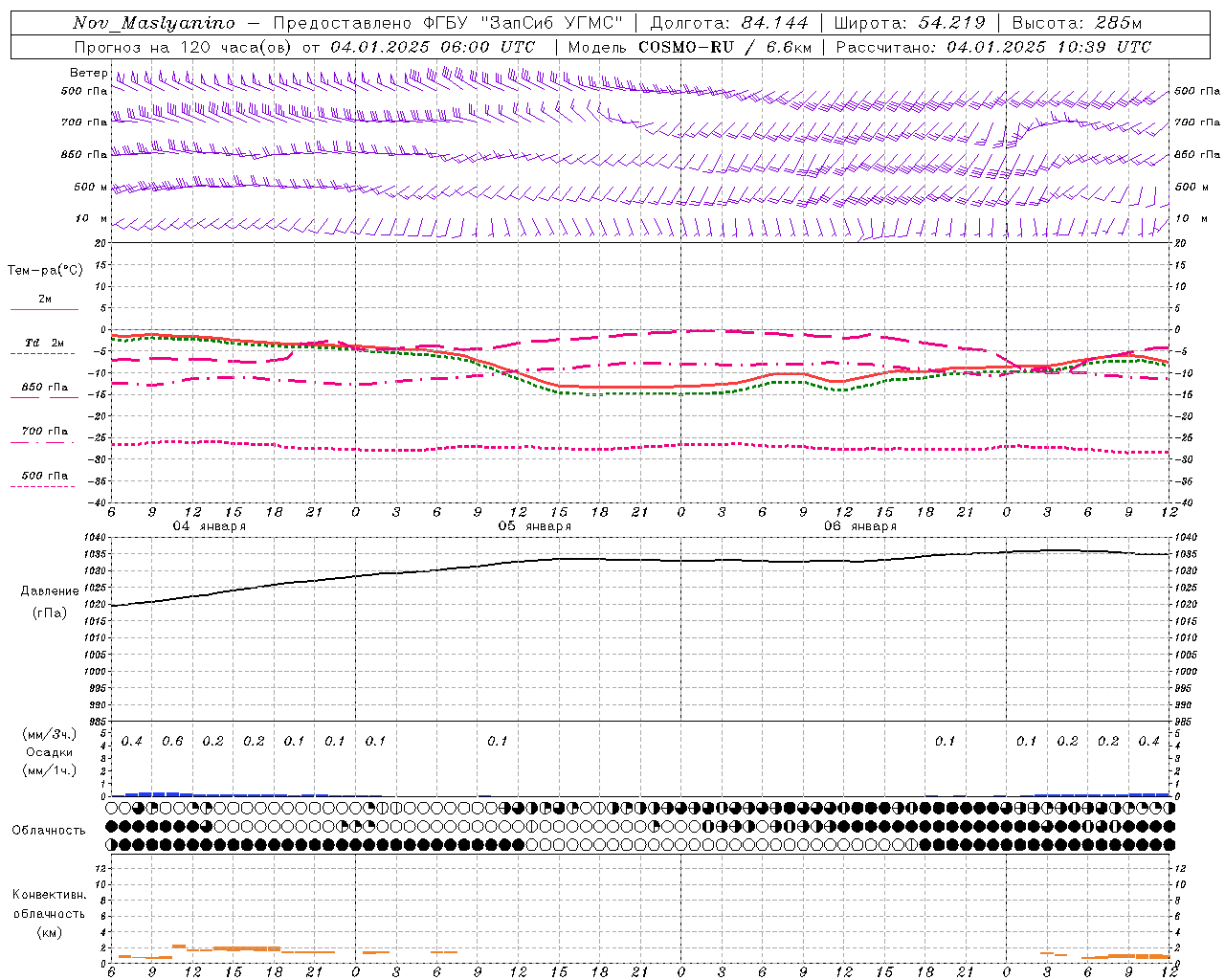
Task: Click left wind-level label 10 м
Action: coord(91,218)
